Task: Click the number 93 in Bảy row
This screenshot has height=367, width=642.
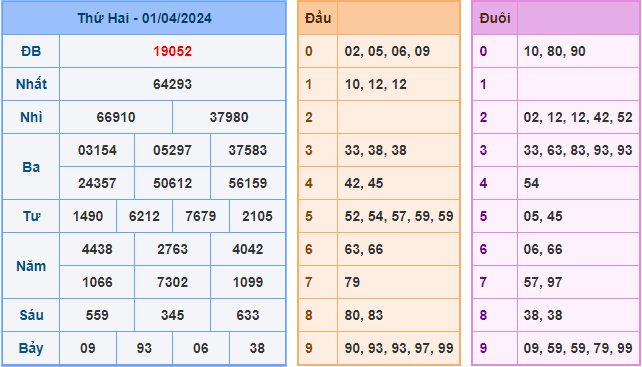Action: (x=145, y=349)
